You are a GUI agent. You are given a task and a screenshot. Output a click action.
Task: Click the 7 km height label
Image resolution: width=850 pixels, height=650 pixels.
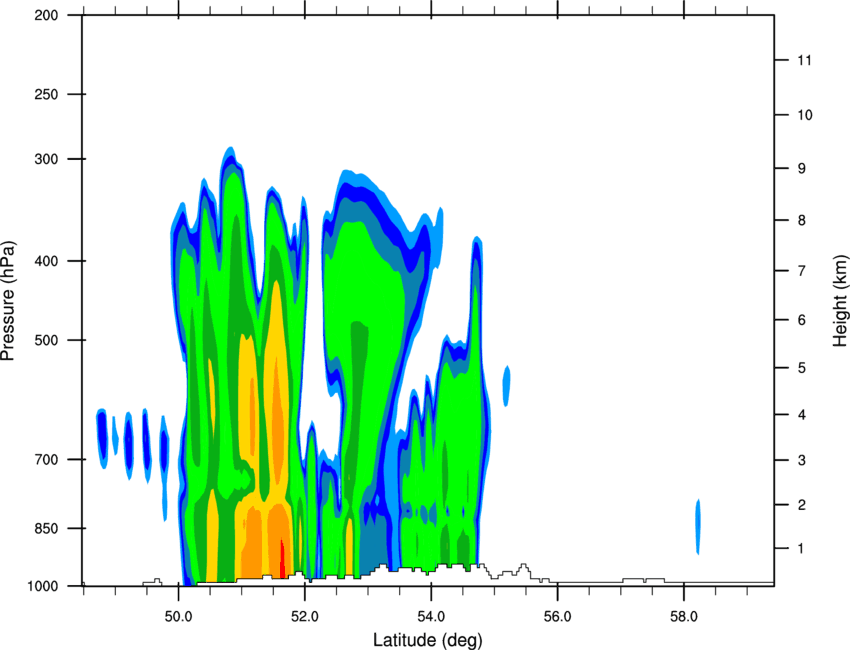[x=802, y=271]
